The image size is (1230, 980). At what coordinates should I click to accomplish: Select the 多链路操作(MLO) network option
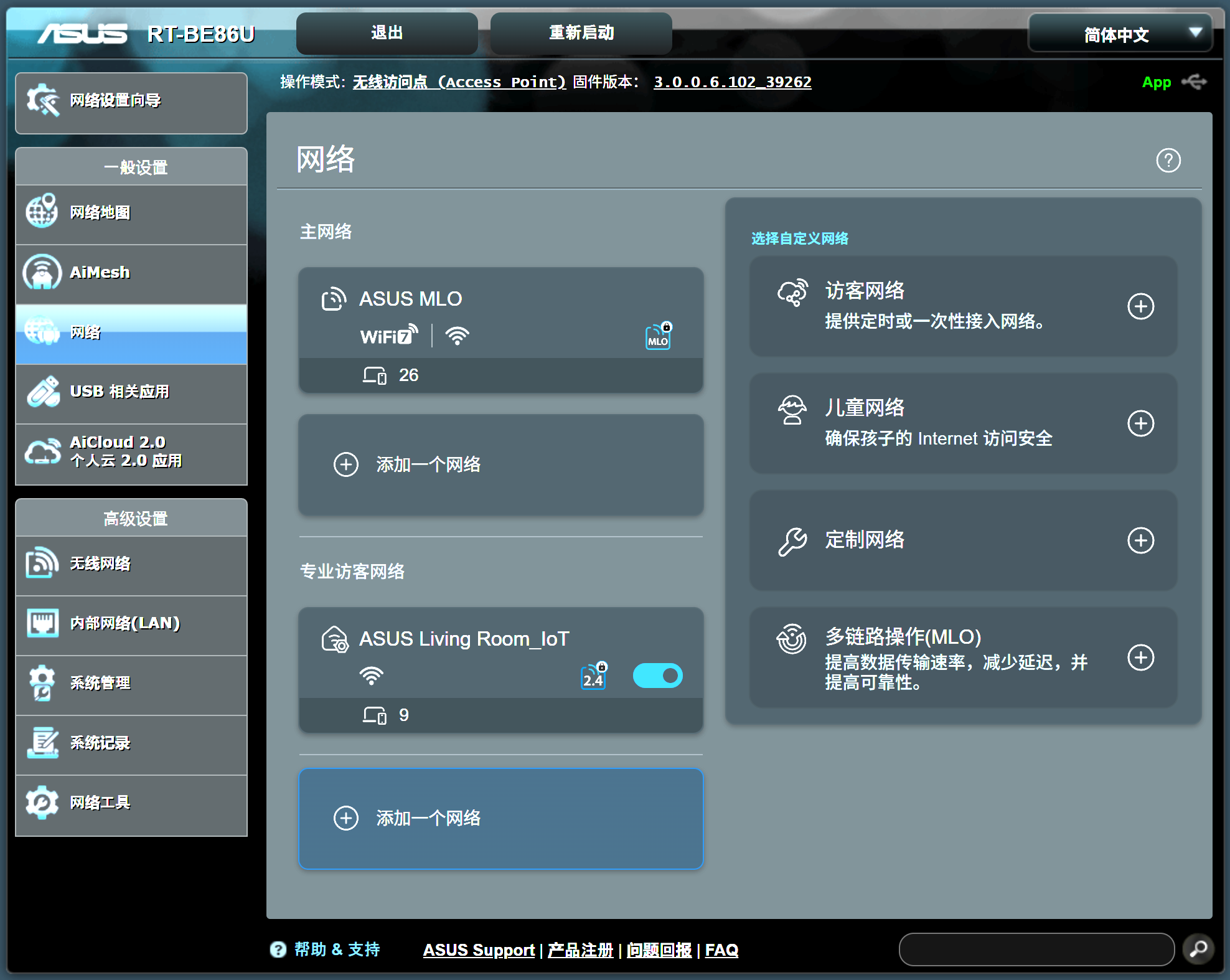(963, 657)
